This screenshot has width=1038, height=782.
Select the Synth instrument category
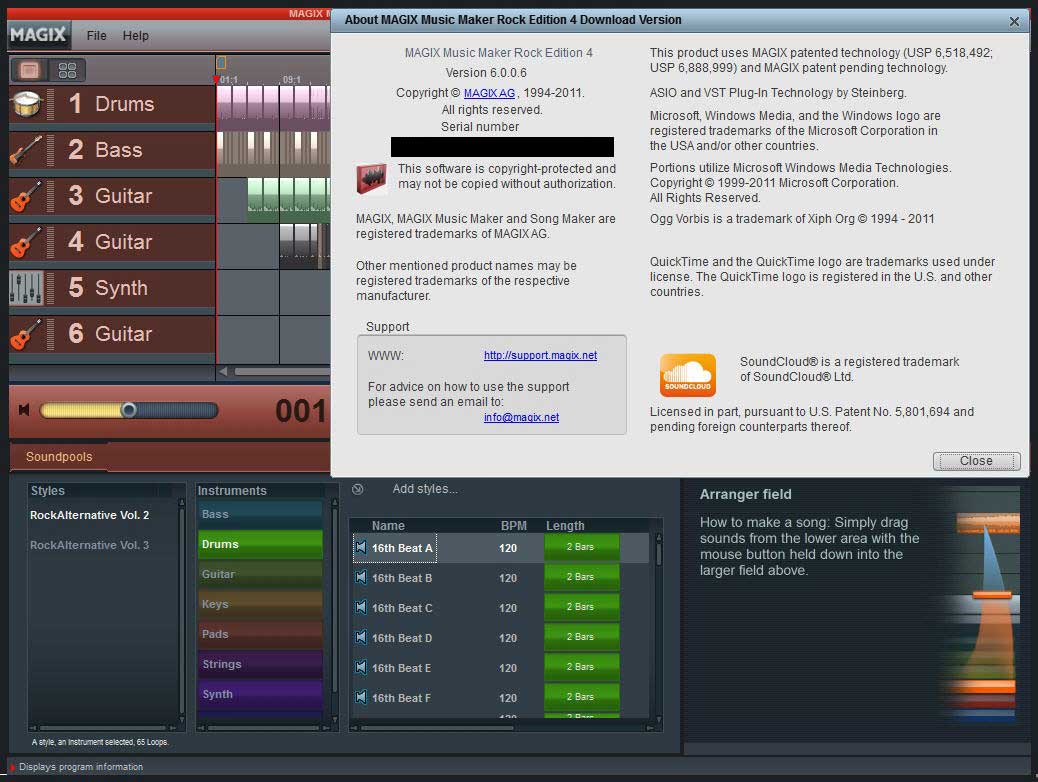[260, 694]
